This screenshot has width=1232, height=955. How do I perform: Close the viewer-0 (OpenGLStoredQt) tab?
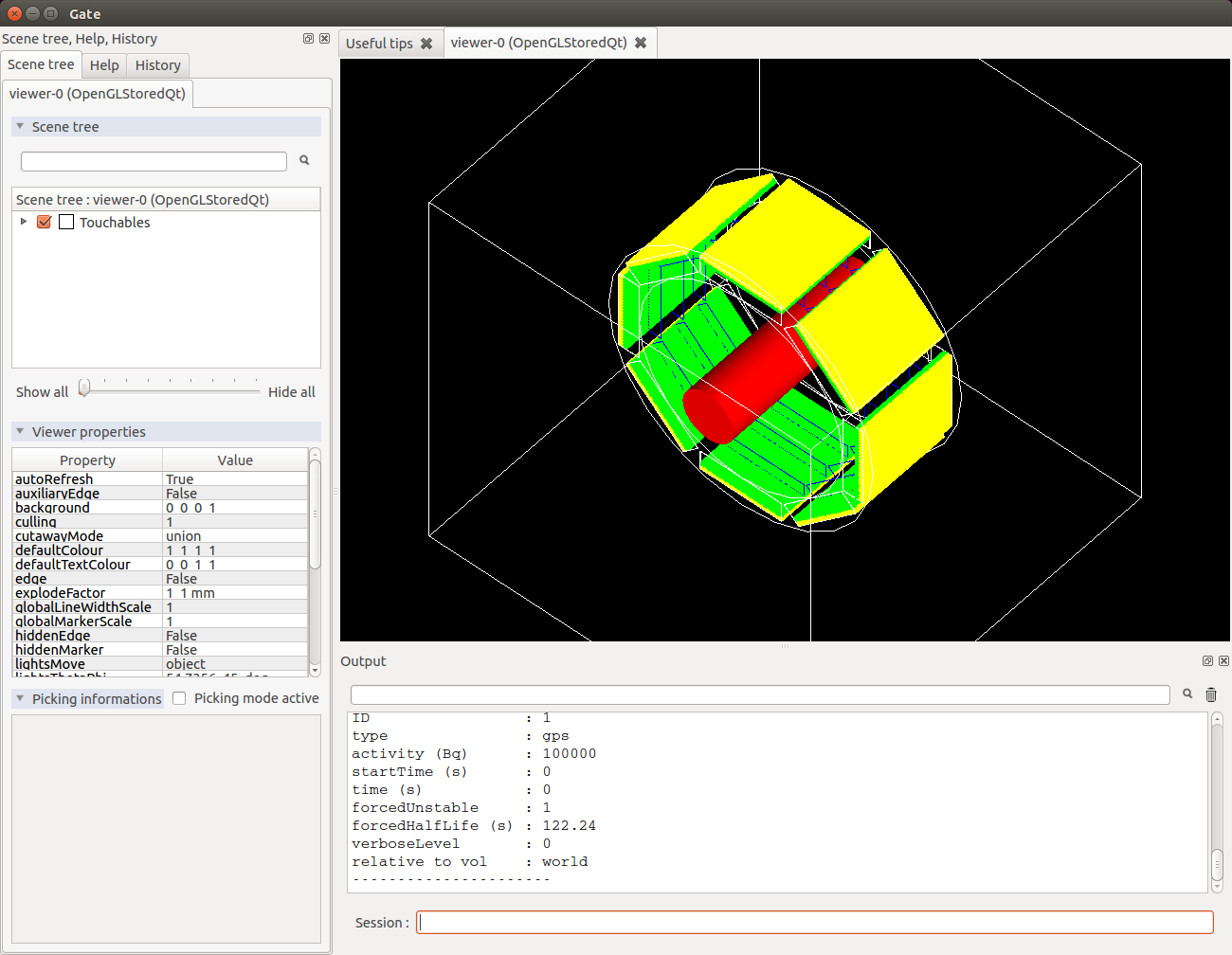tap(641, 43)
